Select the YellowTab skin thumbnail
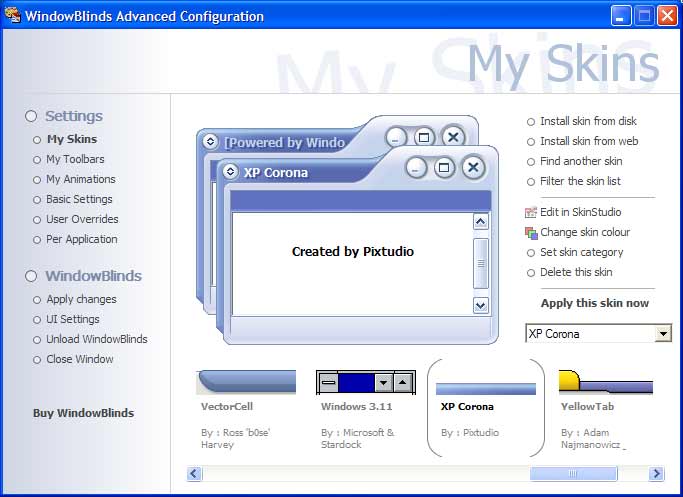The image size is (683, 497). click(606, 382)
